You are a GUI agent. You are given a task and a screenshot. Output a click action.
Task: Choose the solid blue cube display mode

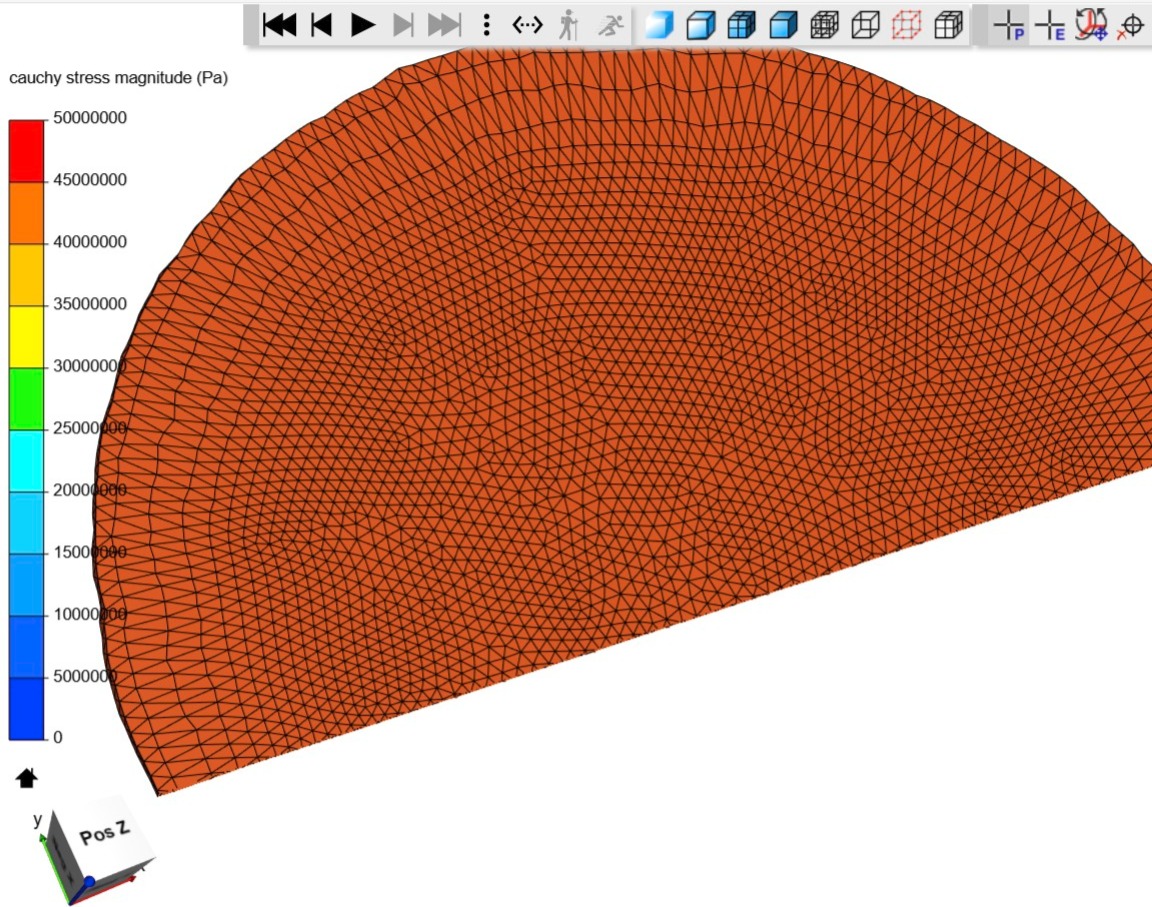point(783,25)
